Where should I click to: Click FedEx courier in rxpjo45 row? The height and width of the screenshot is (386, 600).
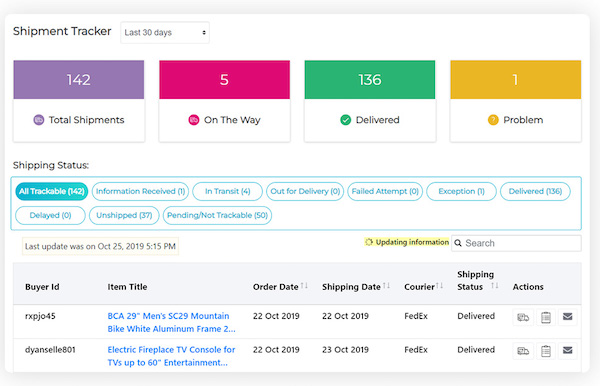[x=416, y=316]
